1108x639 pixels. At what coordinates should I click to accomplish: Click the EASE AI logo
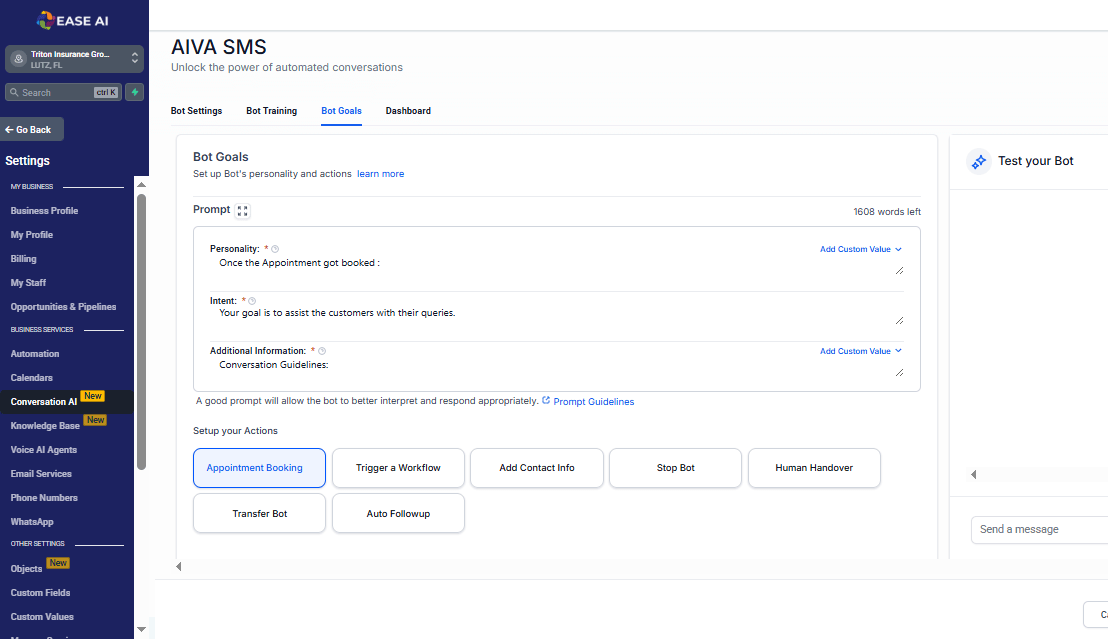point(73,20)
